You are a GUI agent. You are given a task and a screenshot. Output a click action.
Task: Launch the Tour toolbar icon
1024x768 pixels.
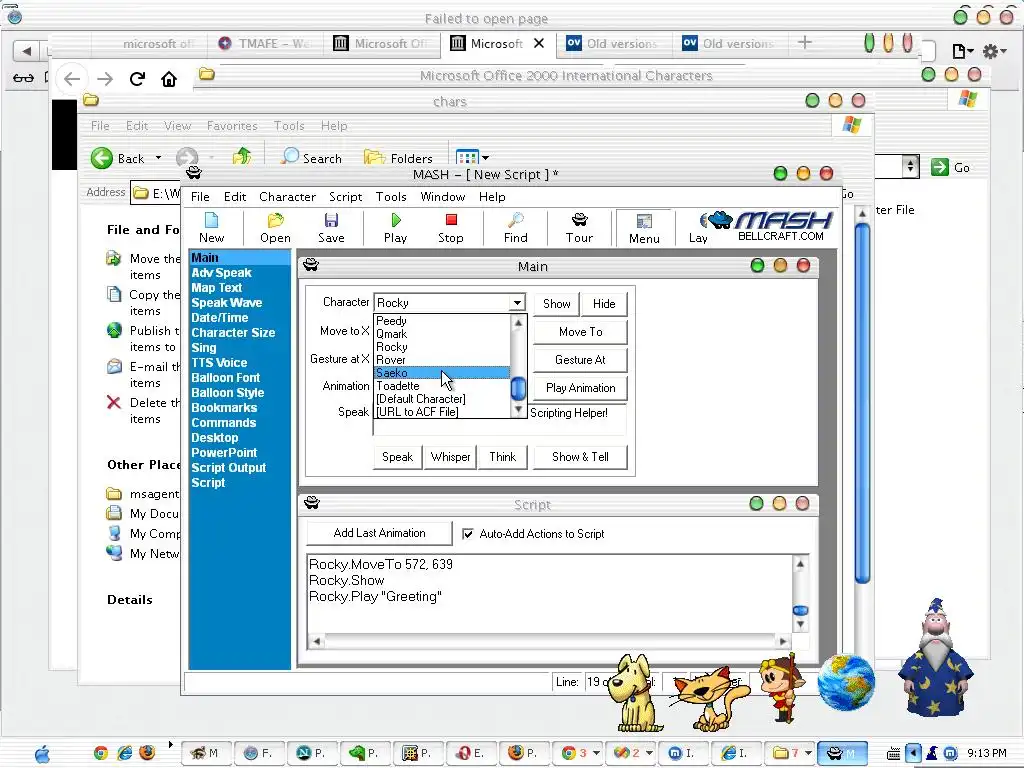coord(579,228)
